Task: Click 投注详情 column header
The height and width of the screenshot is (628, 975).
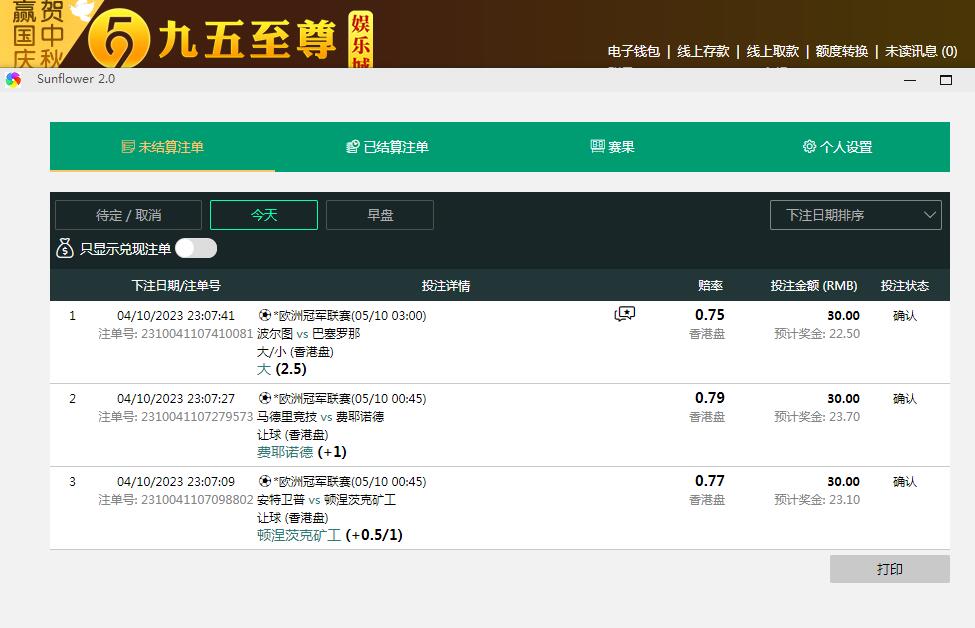Action: point(446,285)
